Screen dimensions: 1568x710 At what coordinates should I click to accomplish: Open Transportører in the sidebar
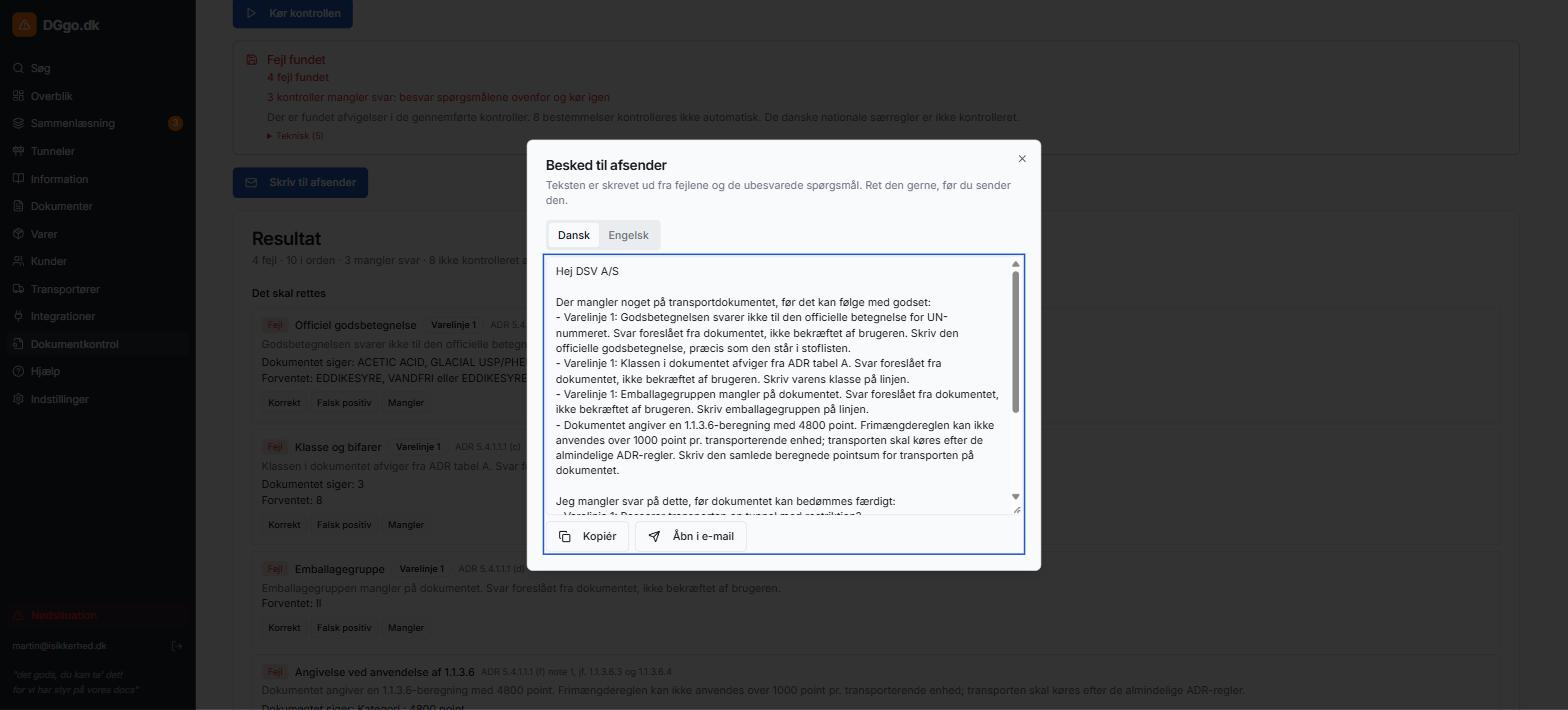point(98,289)
